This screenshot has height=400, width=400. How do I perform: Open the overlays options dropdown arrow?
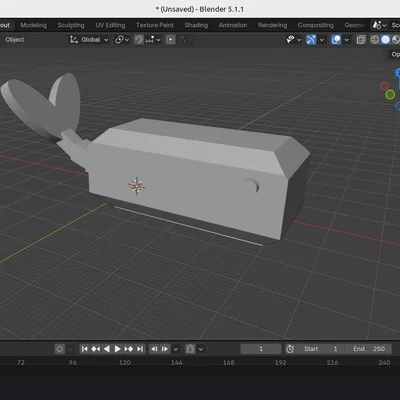[347, 40]
